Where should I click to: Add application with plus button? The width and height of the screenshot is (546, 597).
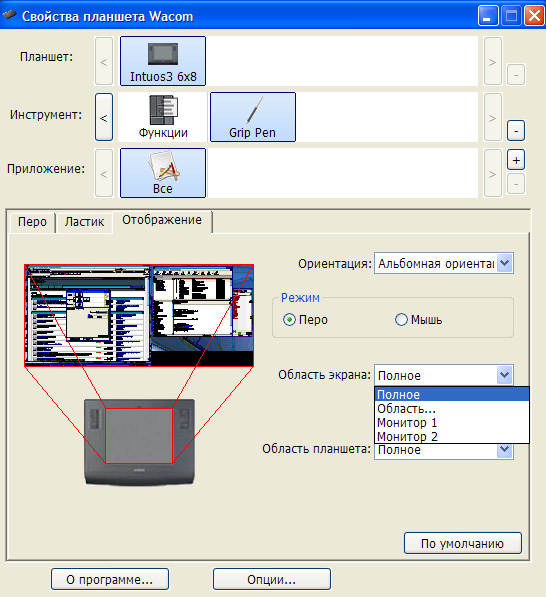(516, 160)
